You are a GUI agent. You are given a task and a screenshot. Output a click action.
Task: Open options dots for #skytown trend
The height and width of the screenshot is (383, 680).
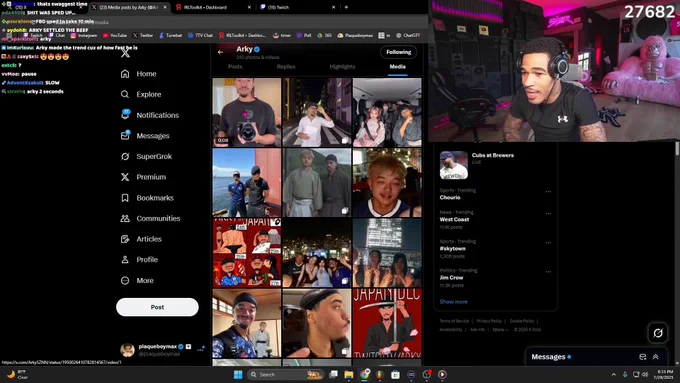point(548,242)
